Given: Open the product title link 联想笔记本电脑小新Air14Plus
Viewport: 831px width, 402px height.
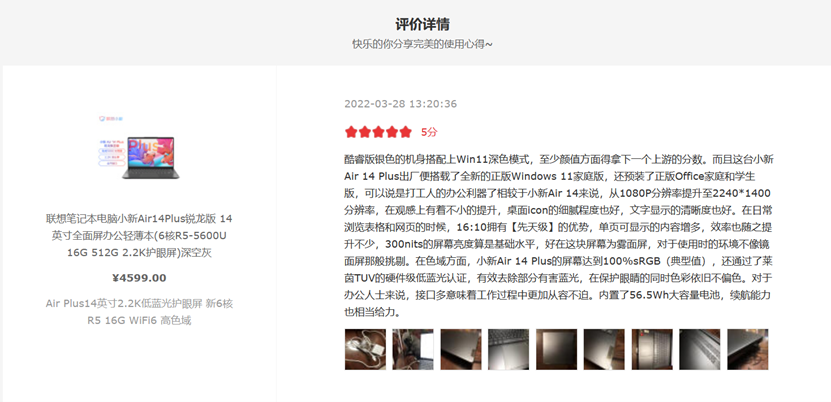Looking at the screenshot, I should click(139, 236).
